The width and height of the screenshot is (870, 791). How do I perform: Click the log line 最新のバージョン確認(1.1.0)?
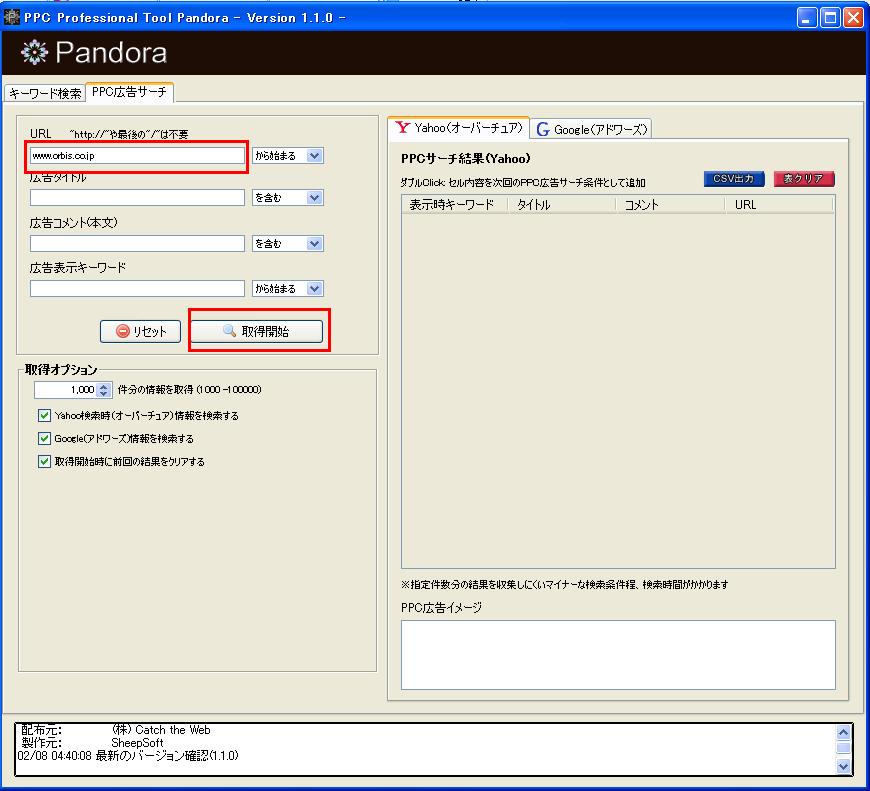(167, 755)
